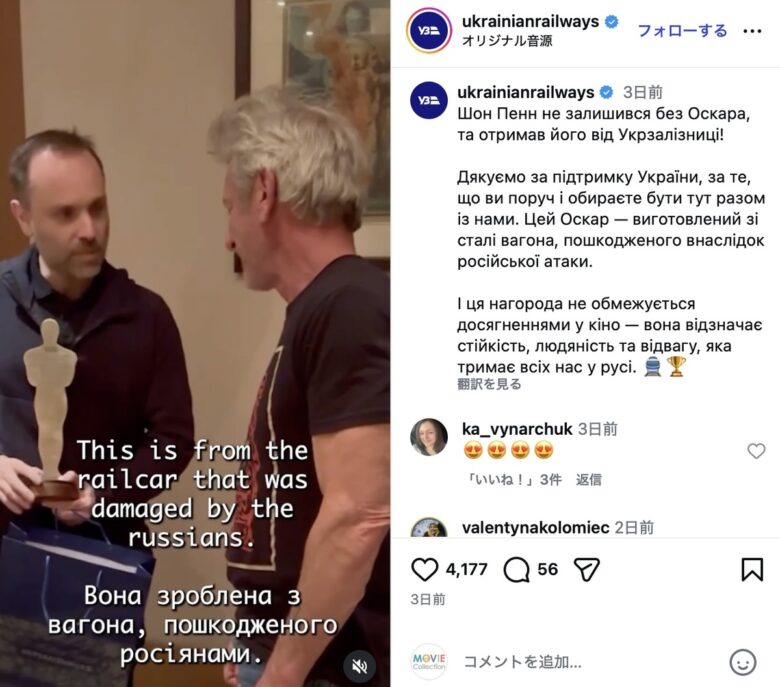Share post with paper plane icon
780x687 pixels.
(x=586, y=570)
